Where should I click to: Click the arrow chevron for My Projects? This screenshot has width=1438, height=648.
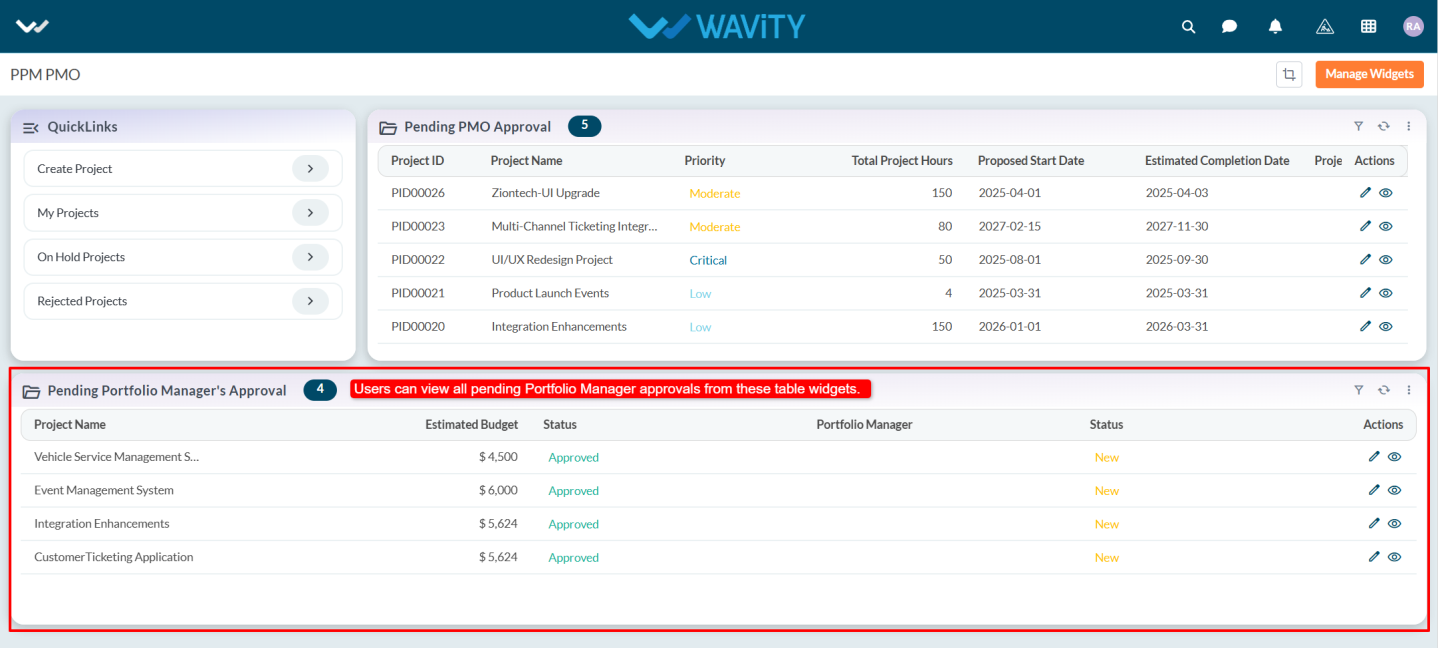[x=310, y=213]
